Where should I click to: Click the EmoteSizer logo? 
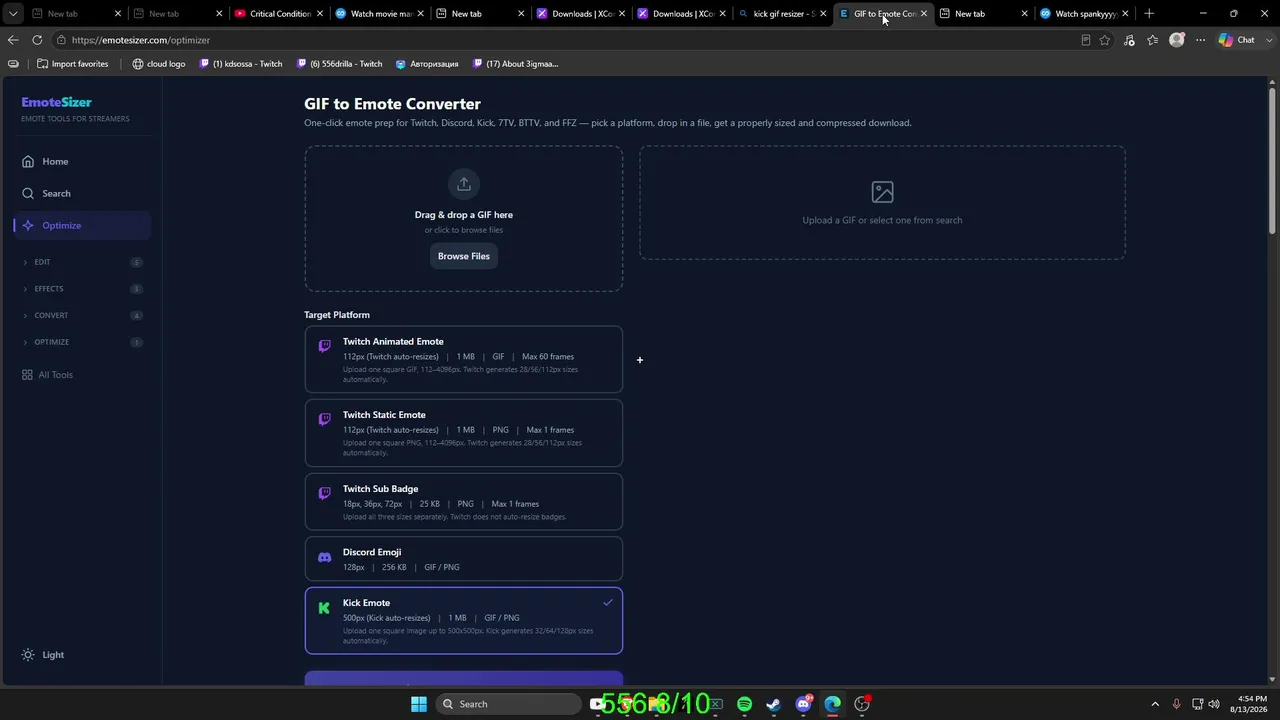click(x=56, y=102)
